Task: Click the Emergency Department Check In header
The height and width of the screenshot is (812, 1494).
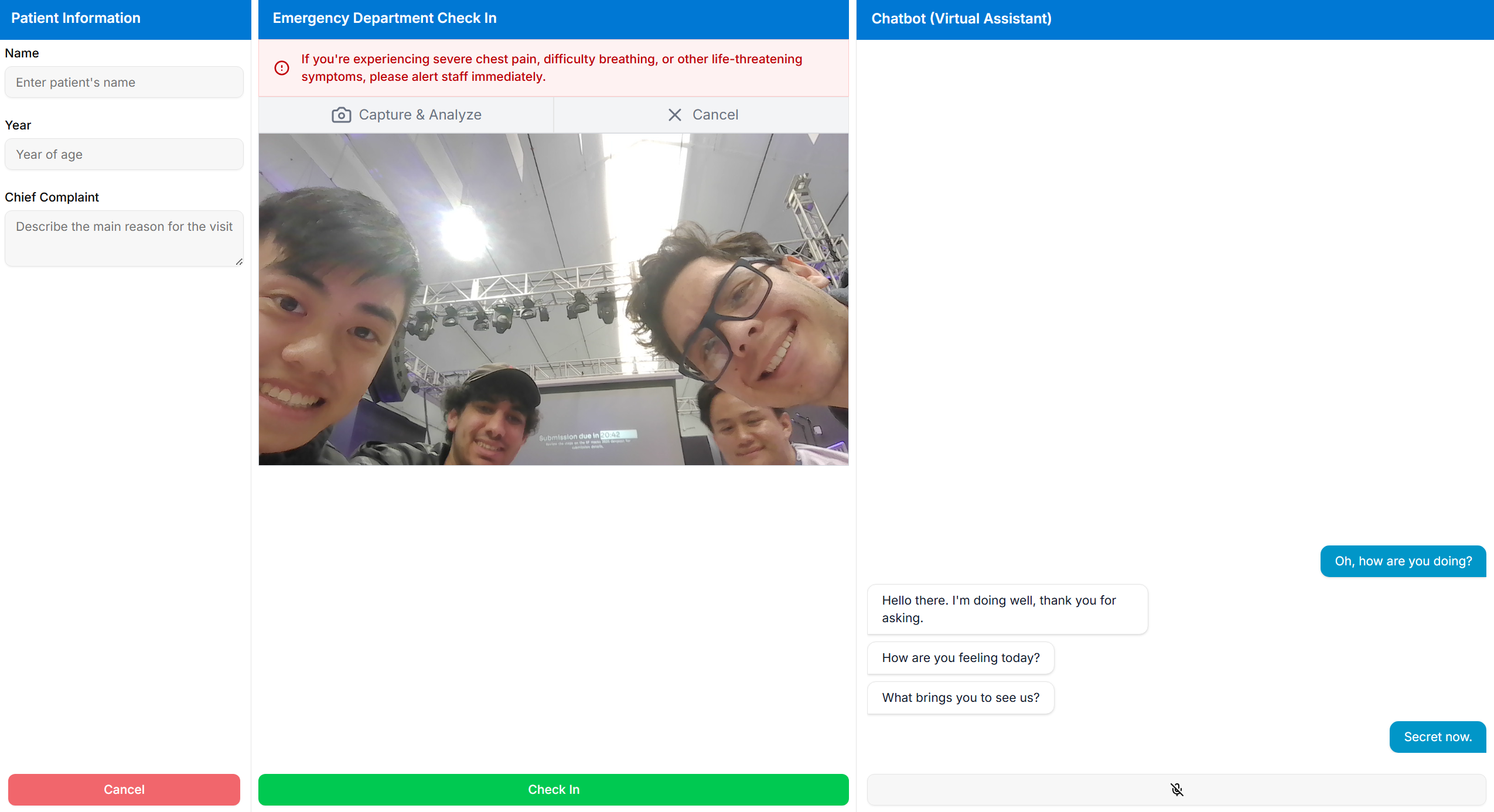Action: [x=384, y=19]
